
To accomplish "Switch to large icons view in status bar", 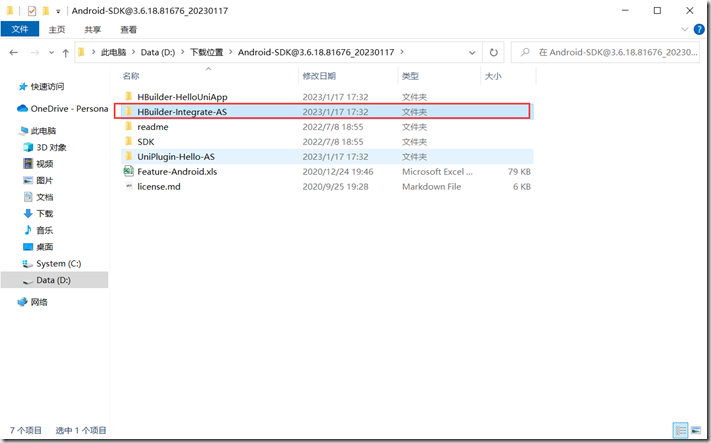I will point(696,430).
